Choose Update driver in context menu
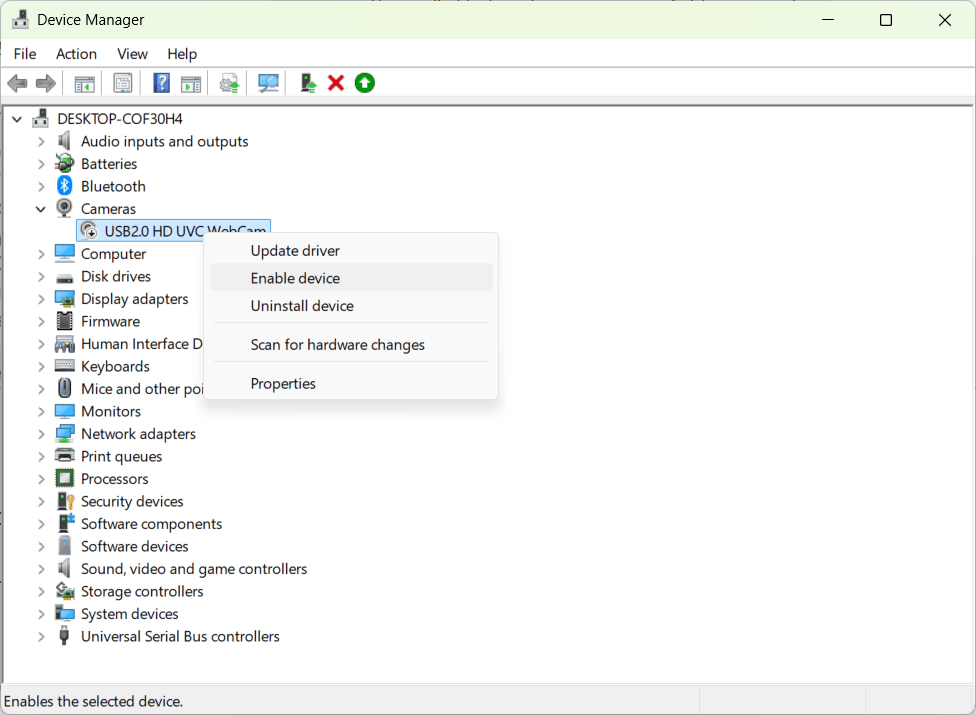The width and height of the screenshot is (976, 715). (351, 251)
